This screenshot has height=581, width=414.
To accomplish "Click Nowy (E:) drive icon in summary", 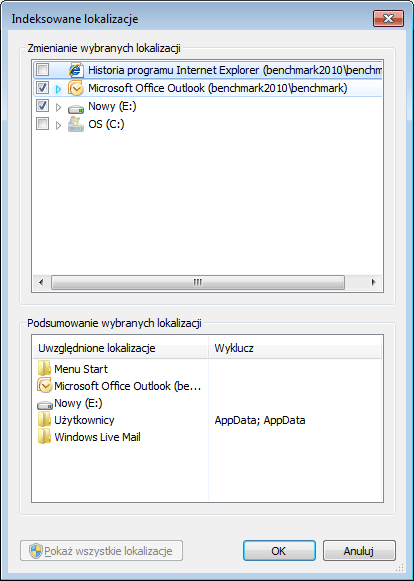I will [x=45, y=405].
